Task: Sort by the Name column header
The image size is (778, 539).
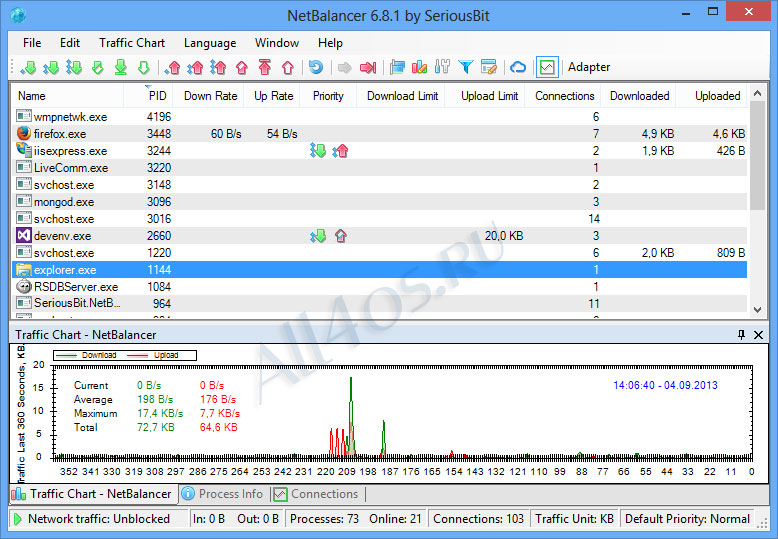Action: coord(67,96)
